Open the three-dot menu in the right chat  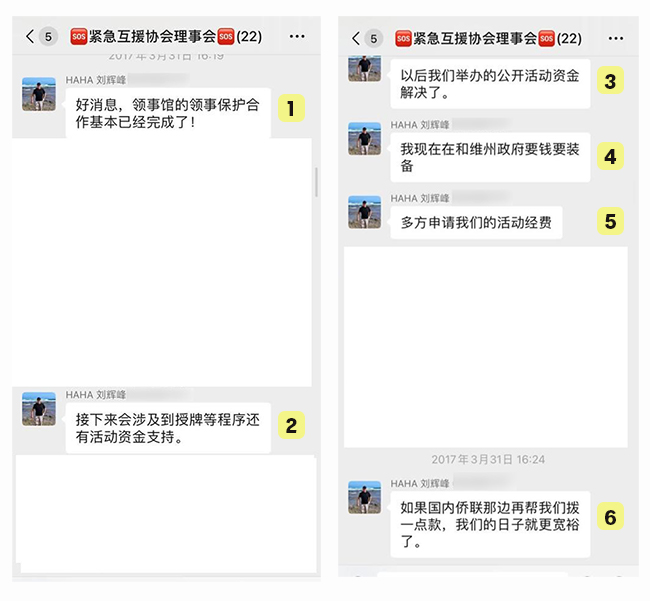click(616, 39)
